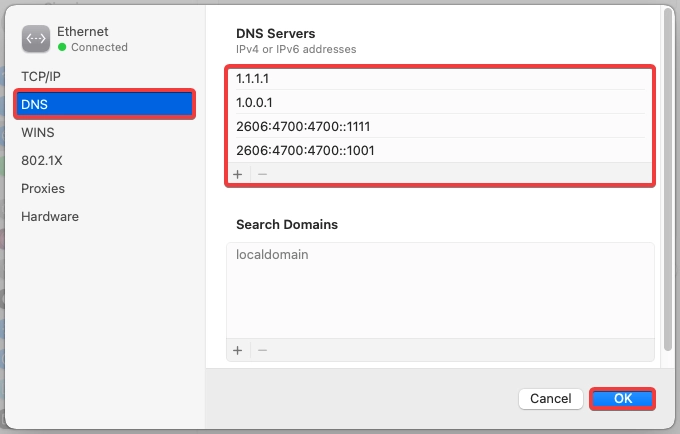Click the Cancel button
The height and width of the screenshot is (434, 680).
click(550, 398)
